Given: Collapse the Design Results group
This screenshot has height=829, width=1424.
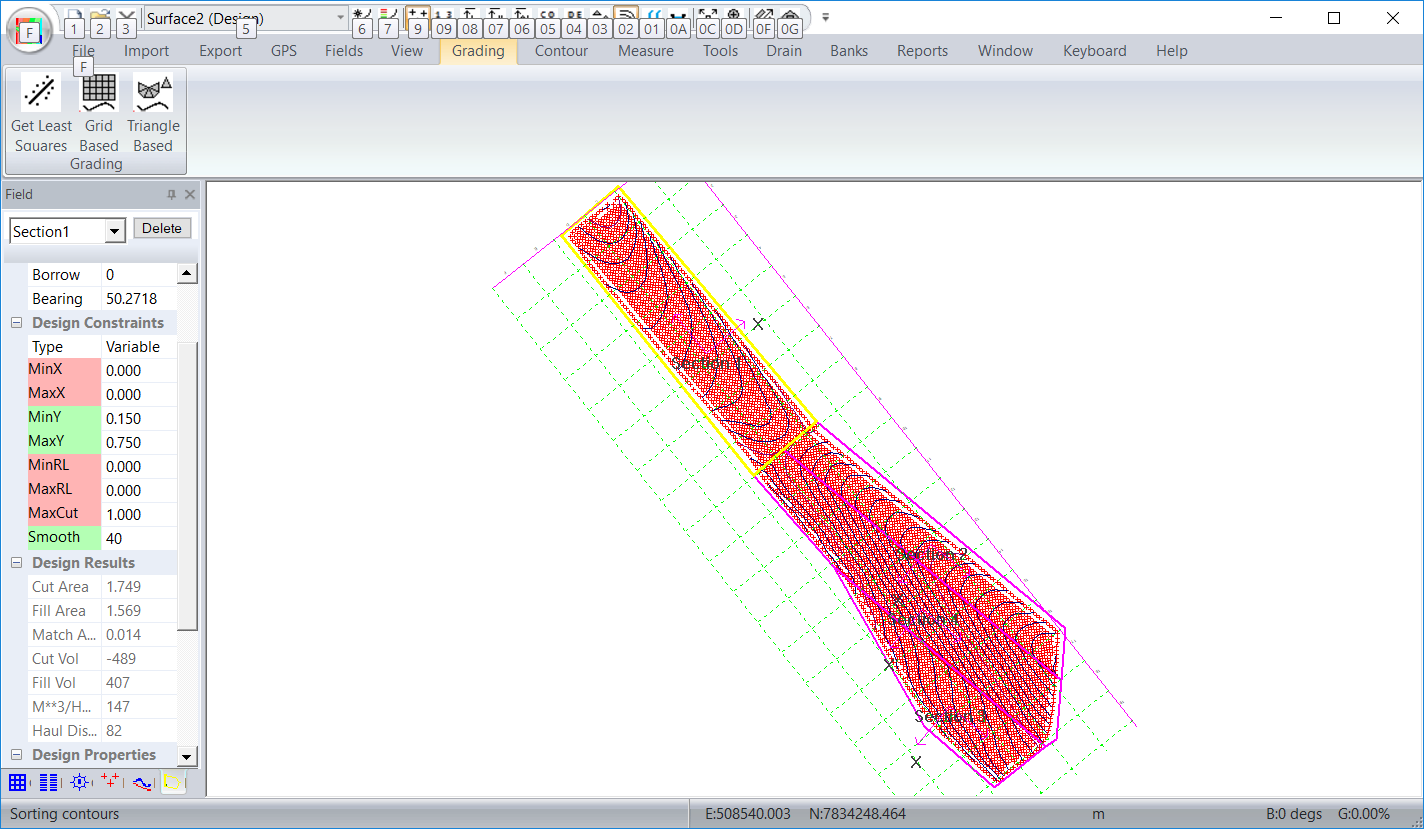Looking at the screenshot, I should [x=17, y=563].
